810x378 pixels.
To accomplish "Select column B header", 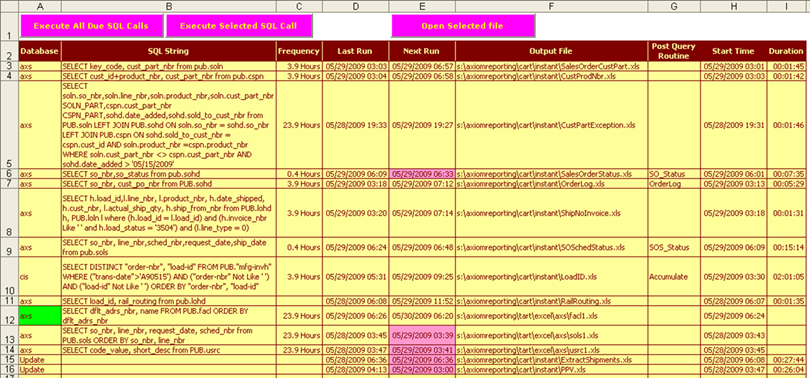I will click(168, 6).
